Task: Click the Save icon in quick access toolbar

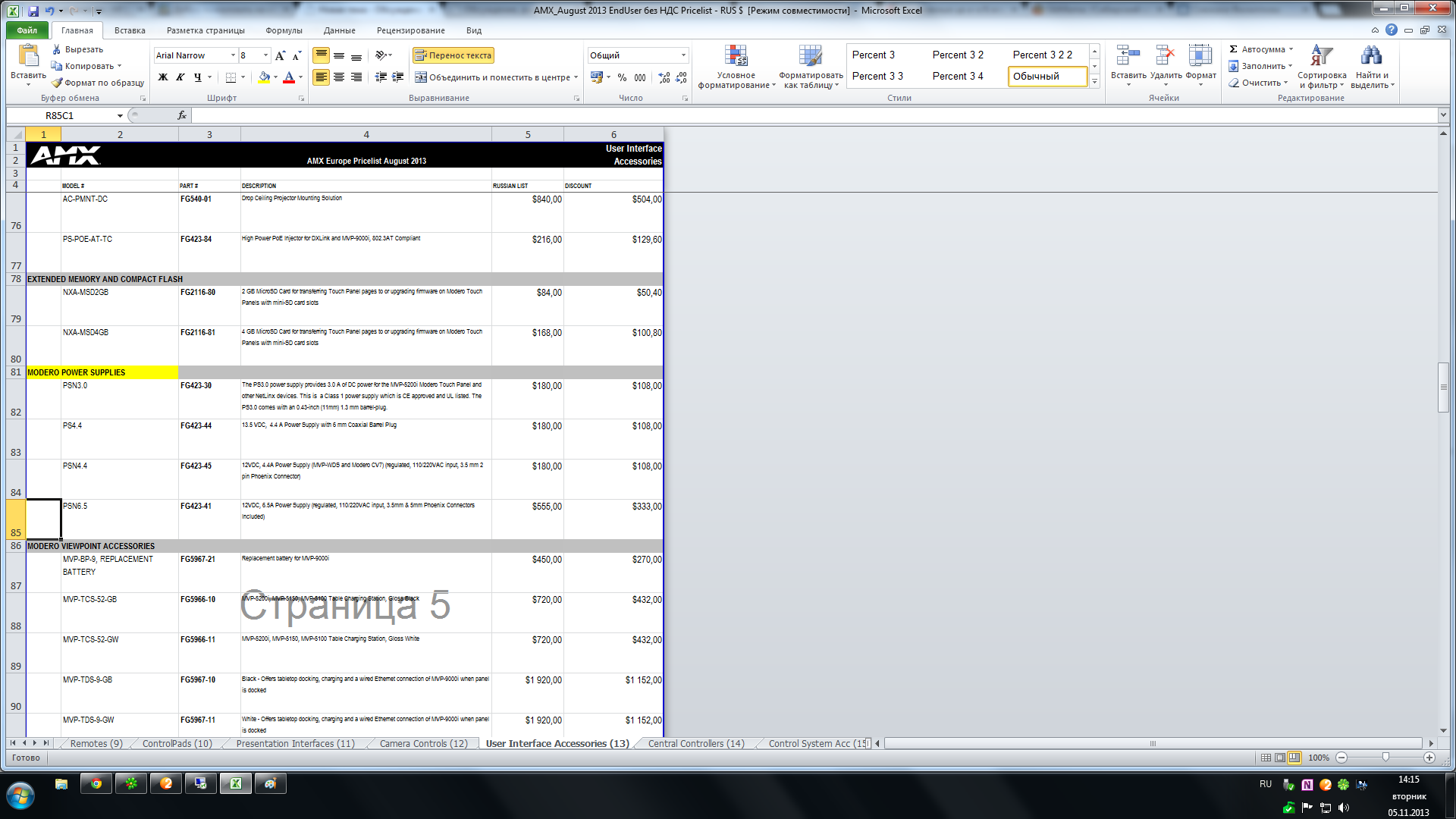Action: click(x=33, y=11)
